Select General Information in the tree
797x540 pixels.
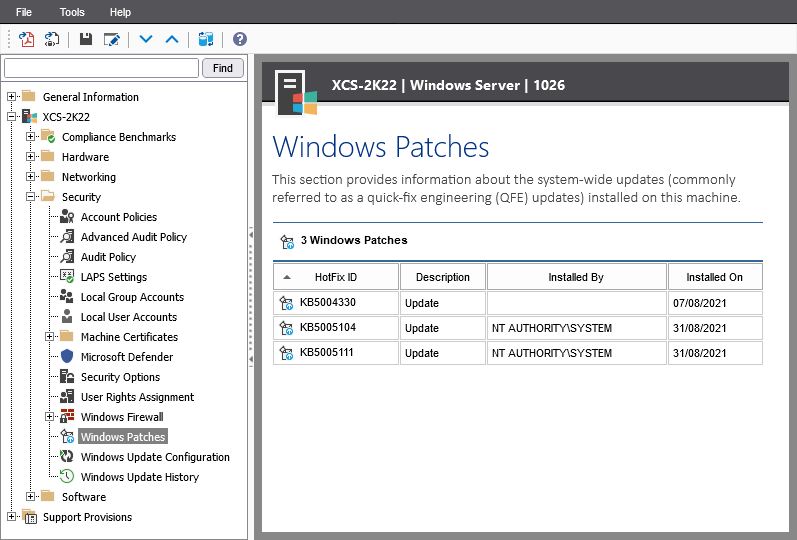90,97
